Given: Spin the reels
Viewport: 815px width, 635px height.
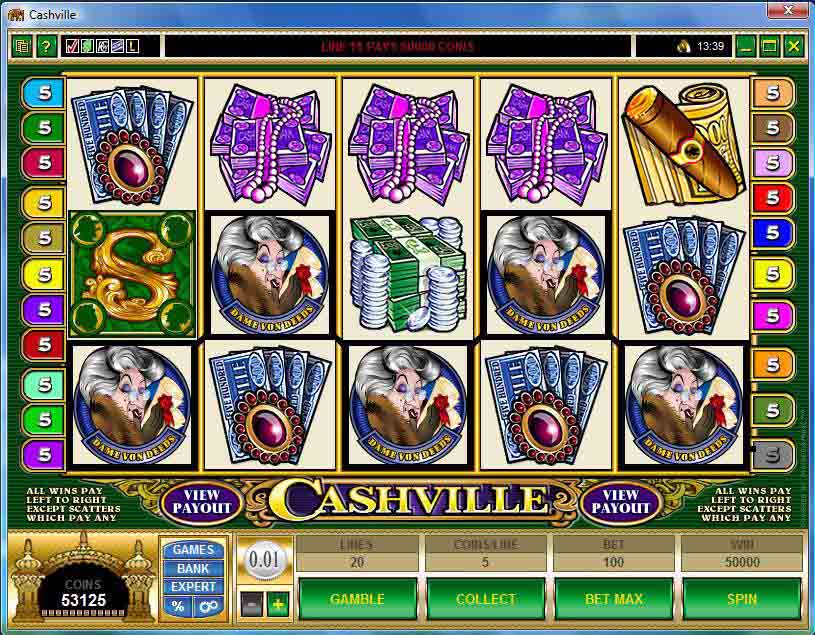Looking at the screenshot, I should coord(742,599).
